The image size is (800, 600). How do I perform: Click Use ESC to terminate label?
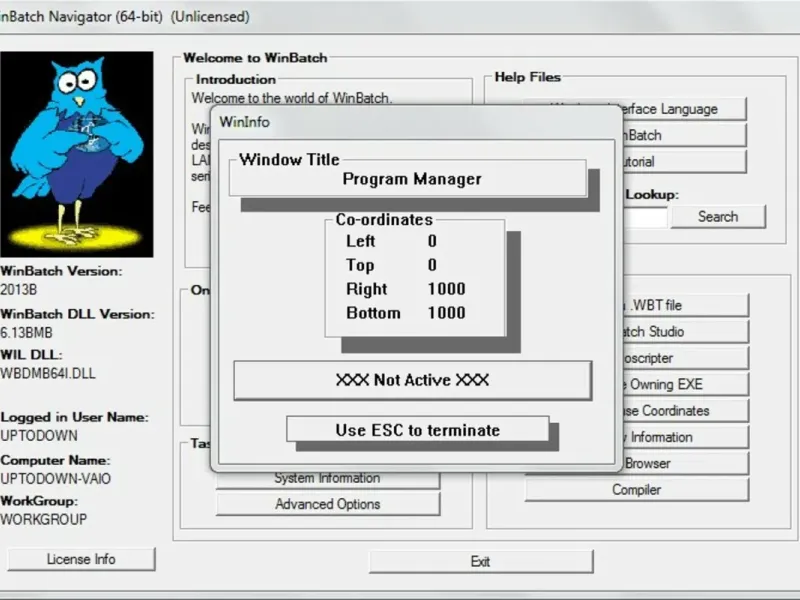pos(418,430)
